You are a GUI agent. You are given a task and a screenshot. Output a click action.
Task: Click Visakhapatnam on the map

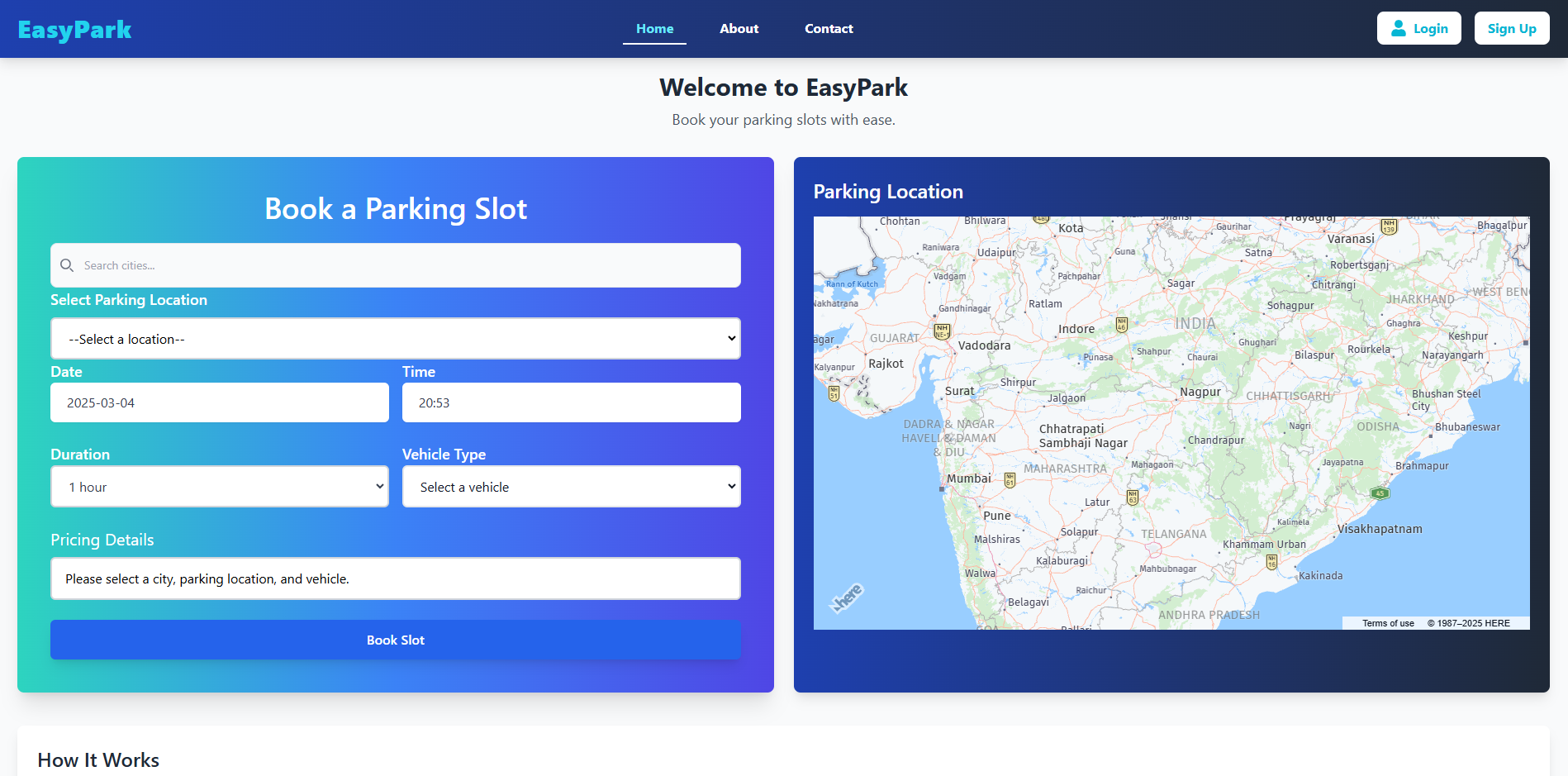click(x=1380, y=529)
